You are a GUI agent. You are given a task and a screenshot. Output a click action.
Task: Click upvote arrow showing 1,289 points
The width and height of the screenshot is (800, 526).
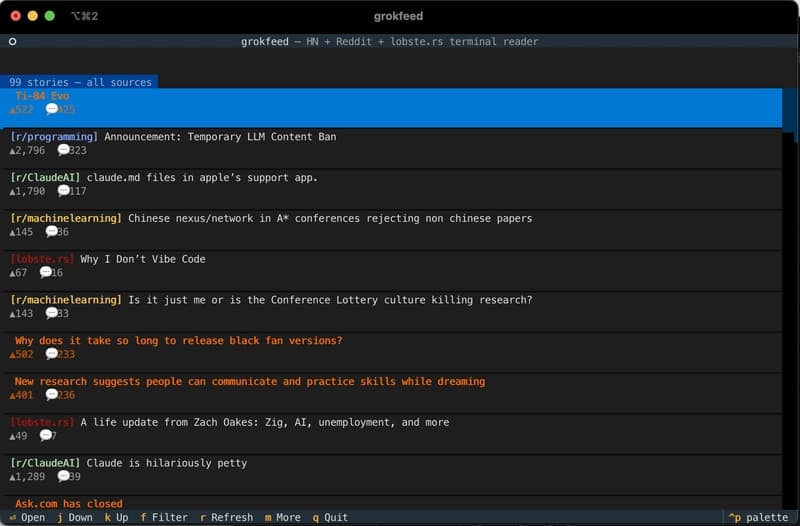click(12, 477)
